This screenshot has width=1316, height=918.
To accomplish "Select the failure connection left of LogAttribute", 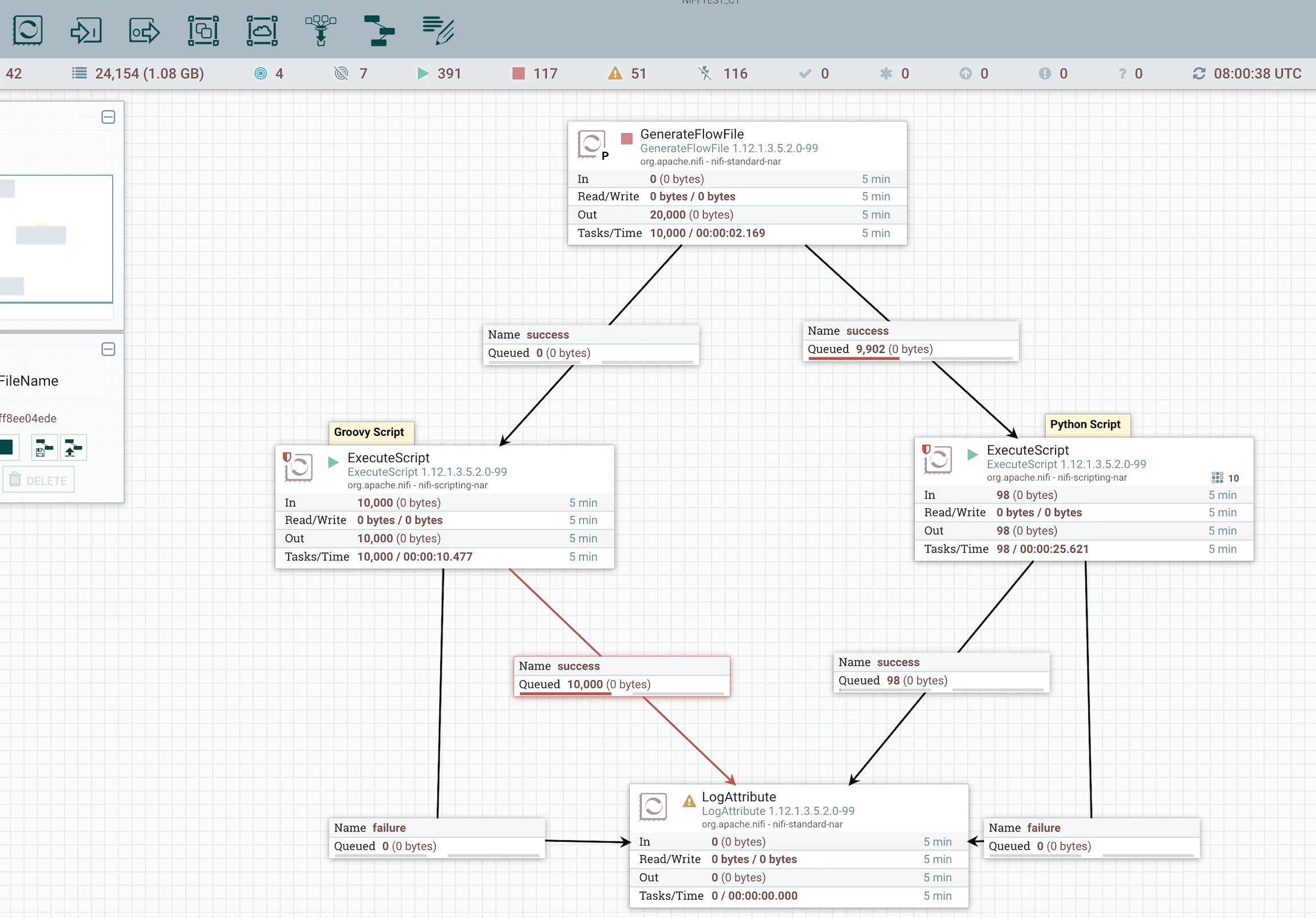I will [x=437, y=838].
